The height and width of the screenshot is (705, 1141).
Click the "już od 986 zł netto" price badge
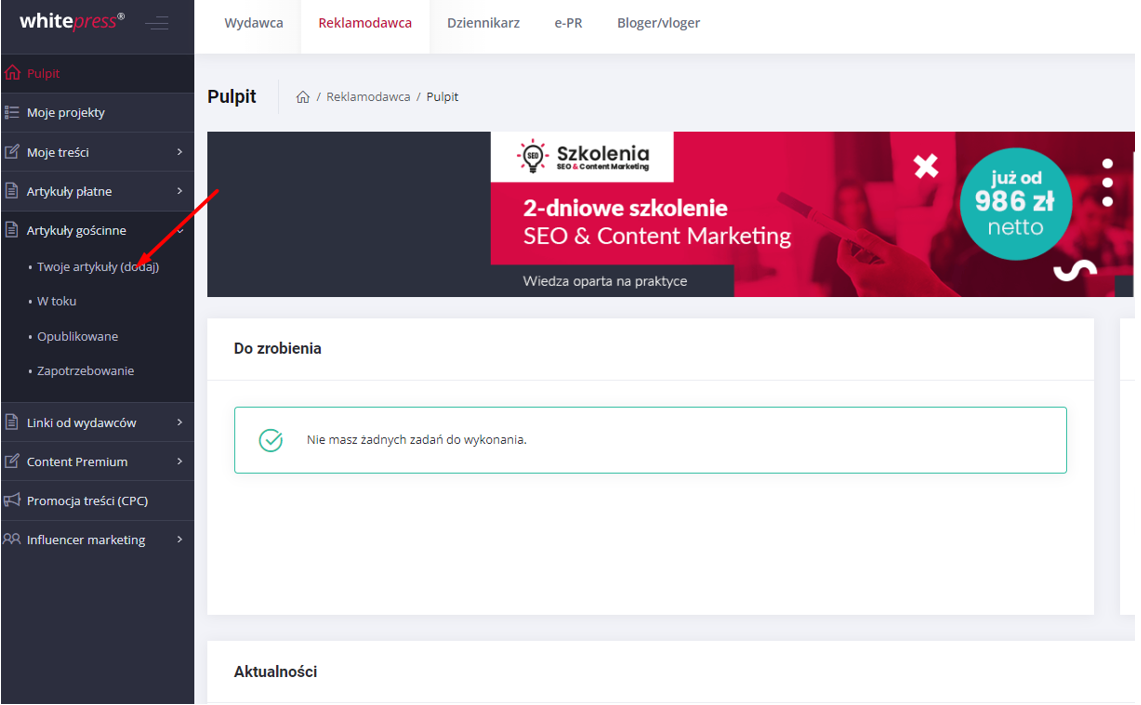(x=1016, y=204)
